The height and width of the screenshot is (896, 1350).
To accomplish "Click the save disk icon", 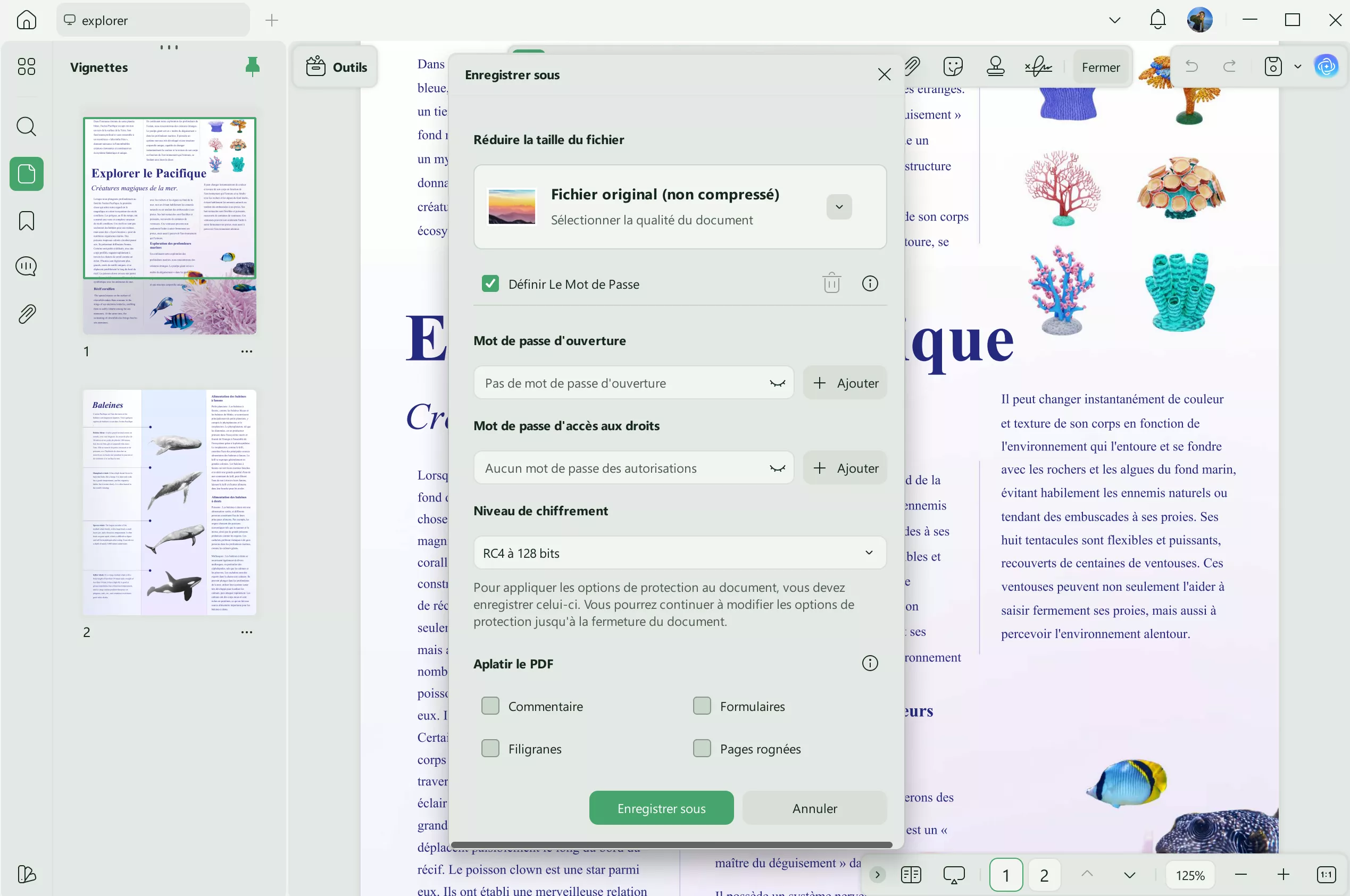I will point(1273,67).
